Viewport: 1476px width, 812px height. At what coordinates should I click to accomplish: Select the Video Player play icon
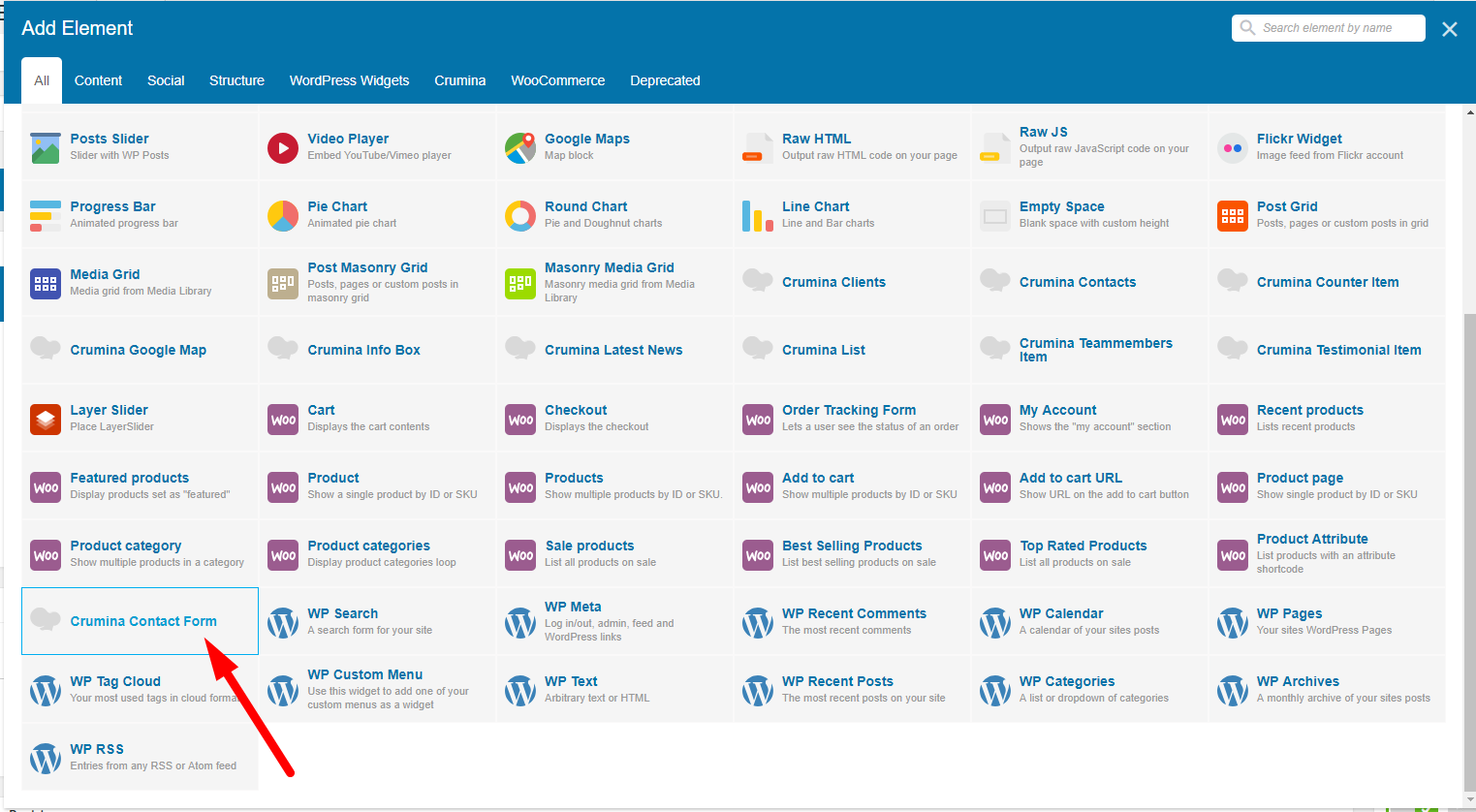(x=283, y=148)
